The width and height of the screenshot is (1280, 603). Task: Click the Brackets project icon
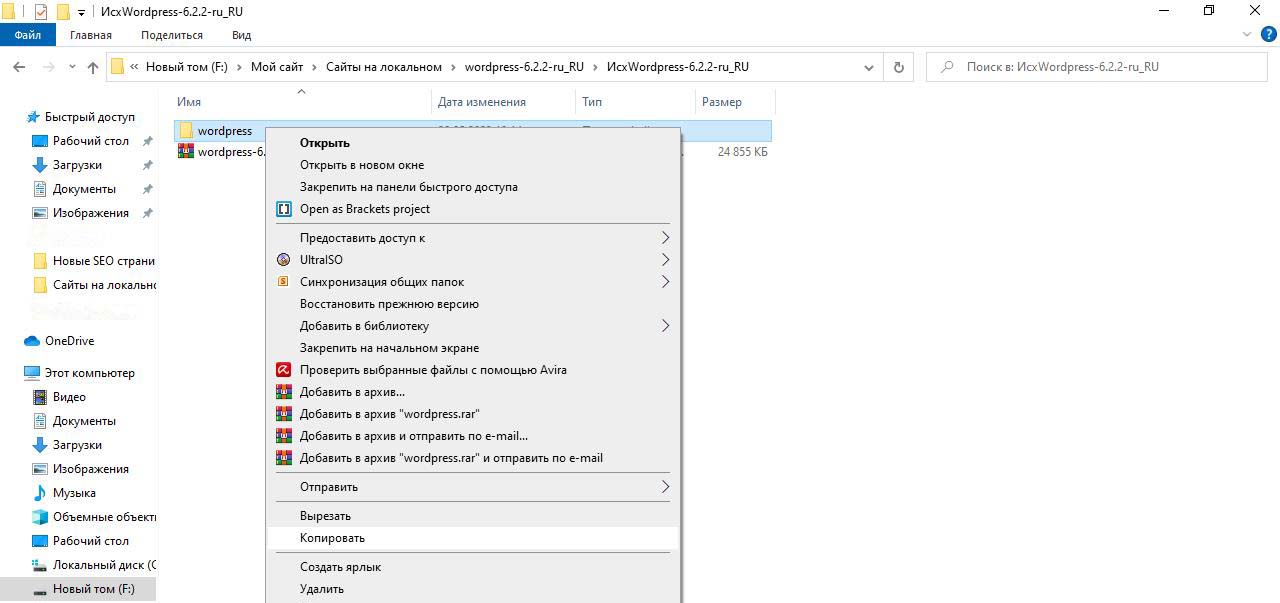(x=283, y=209)
